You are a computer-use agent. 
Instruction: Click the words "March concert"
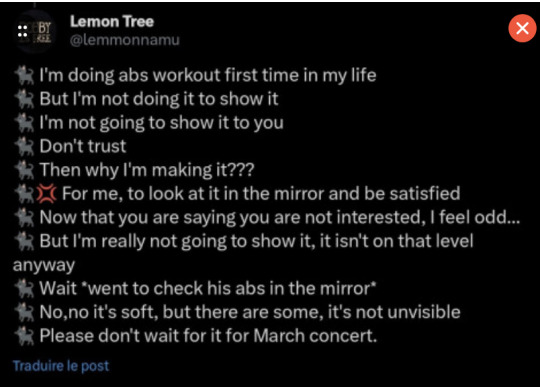(315, 336)
